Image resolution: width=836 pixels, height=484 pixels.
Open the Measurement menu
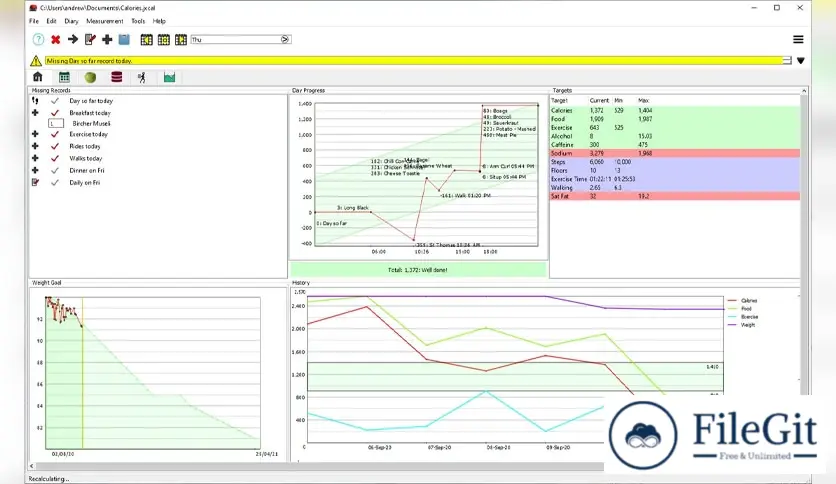[x=104, y=21]
